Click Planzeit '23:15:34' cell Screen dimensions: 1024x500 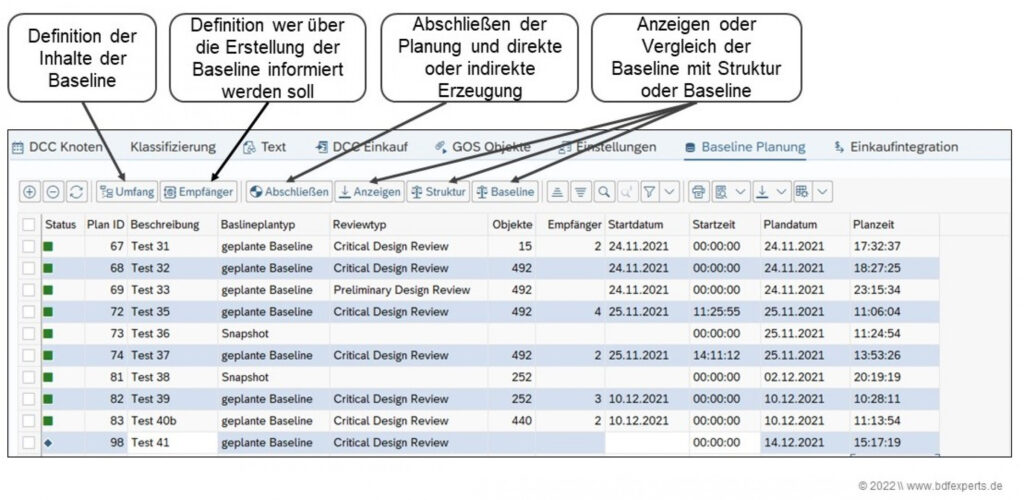pyautogui.click(x=894, y=290)
